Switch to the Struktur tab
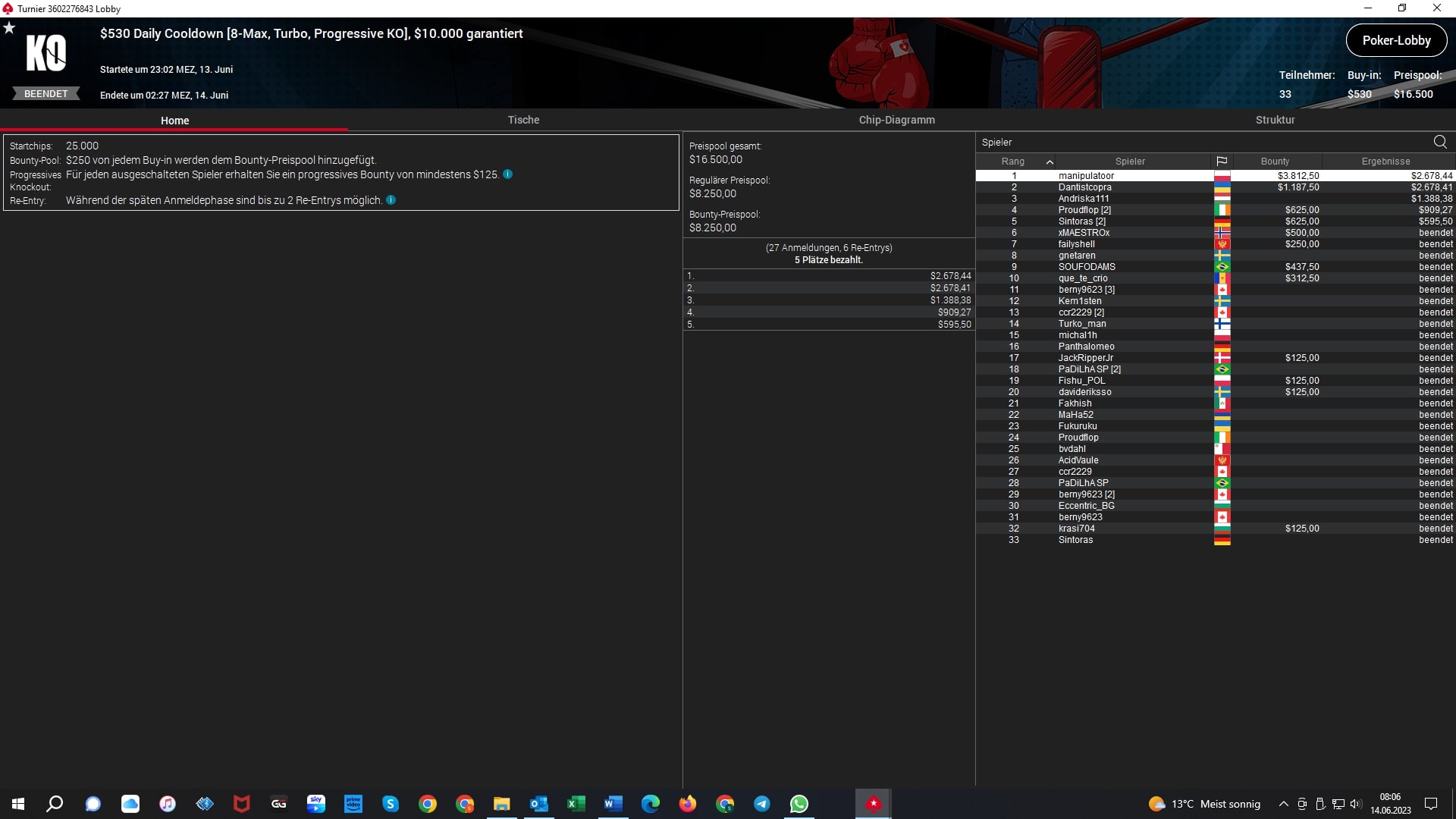Image resolution: width=1456 pixels, height=819 pixels. [x=1275, y=120]
